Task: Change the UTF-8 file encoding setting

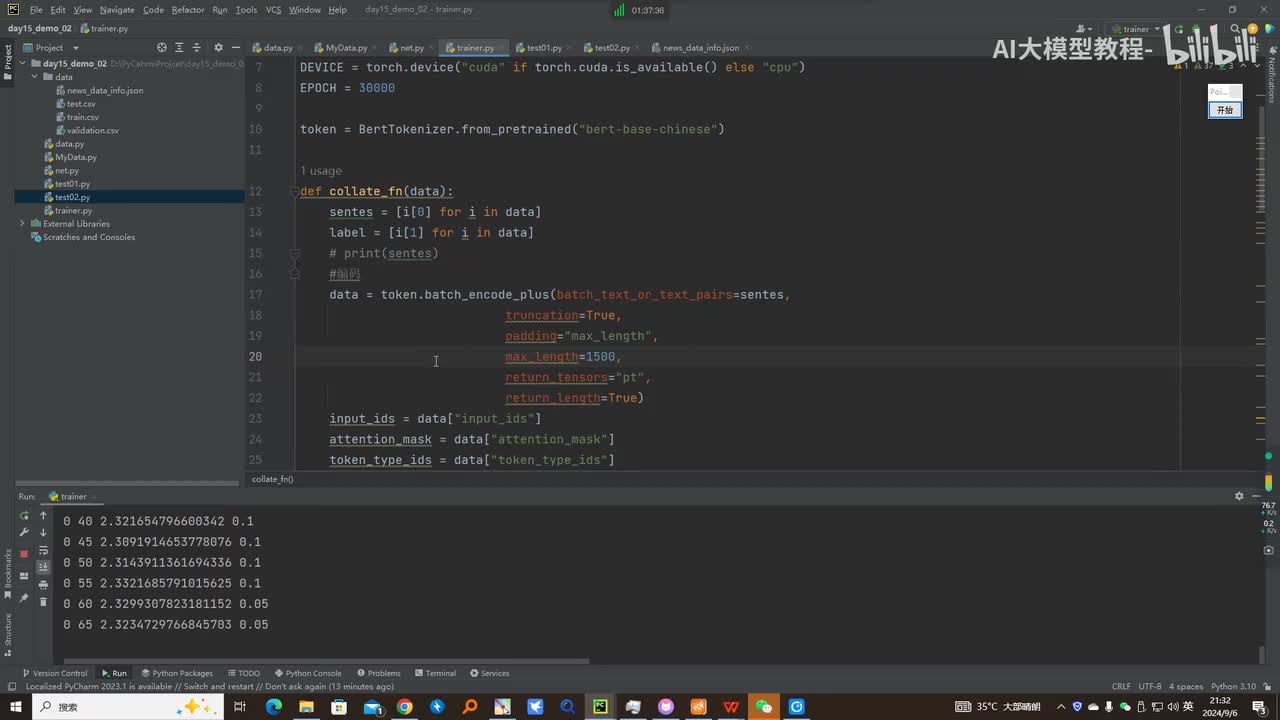Action: point(1150,687)
